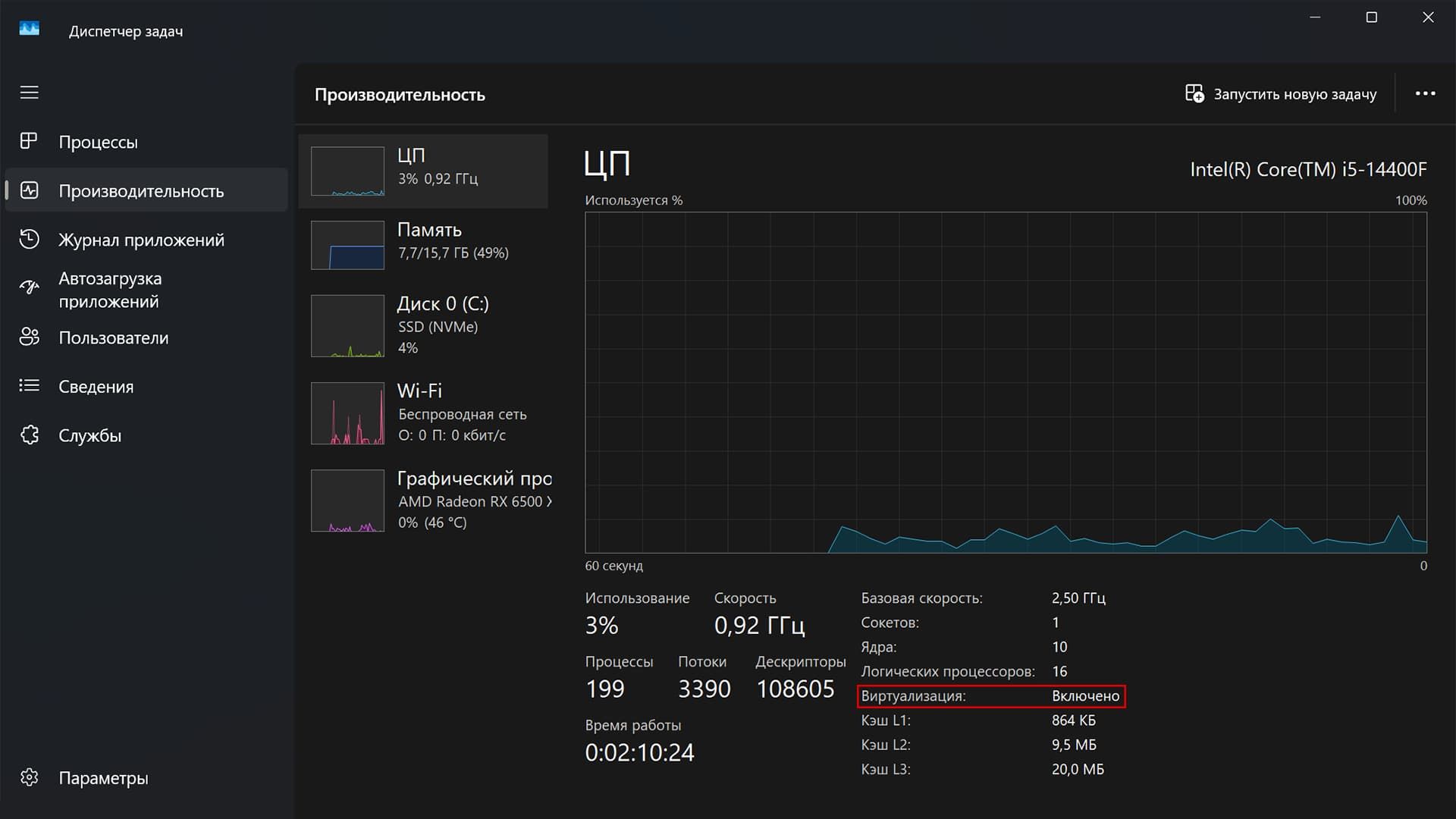The width and height of the screenshot is (1456, 819).
Task: Click Запустить новую задачу button
Action: coord(1281,94)
